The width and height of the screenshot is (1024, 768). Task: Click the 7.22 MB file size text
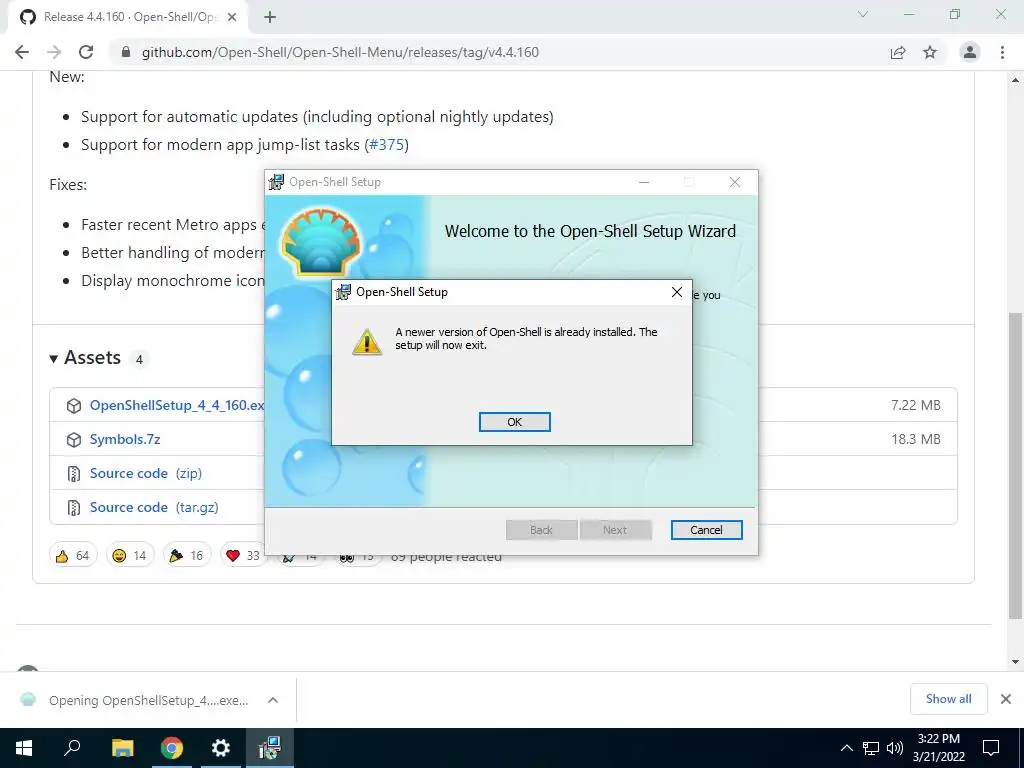point(916,405)
